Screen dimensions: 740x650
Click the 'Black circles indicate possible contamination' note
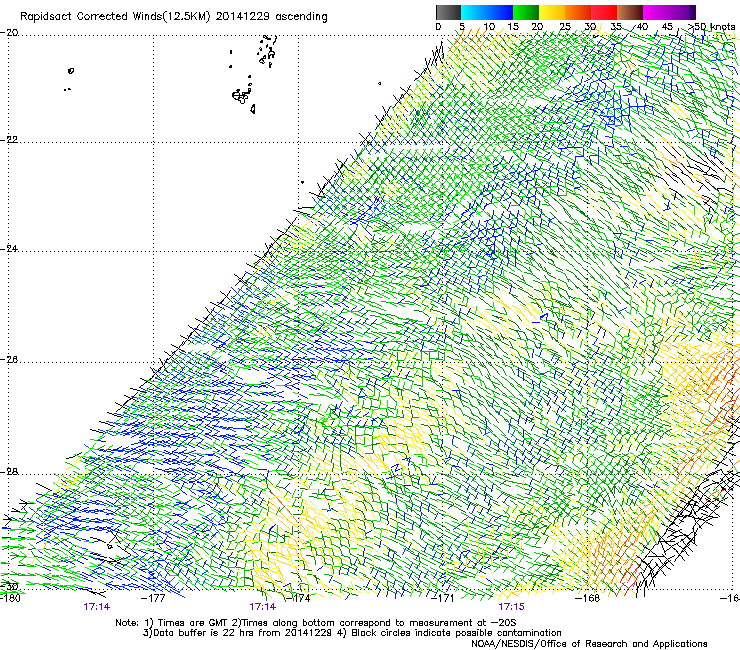[451, 633]
